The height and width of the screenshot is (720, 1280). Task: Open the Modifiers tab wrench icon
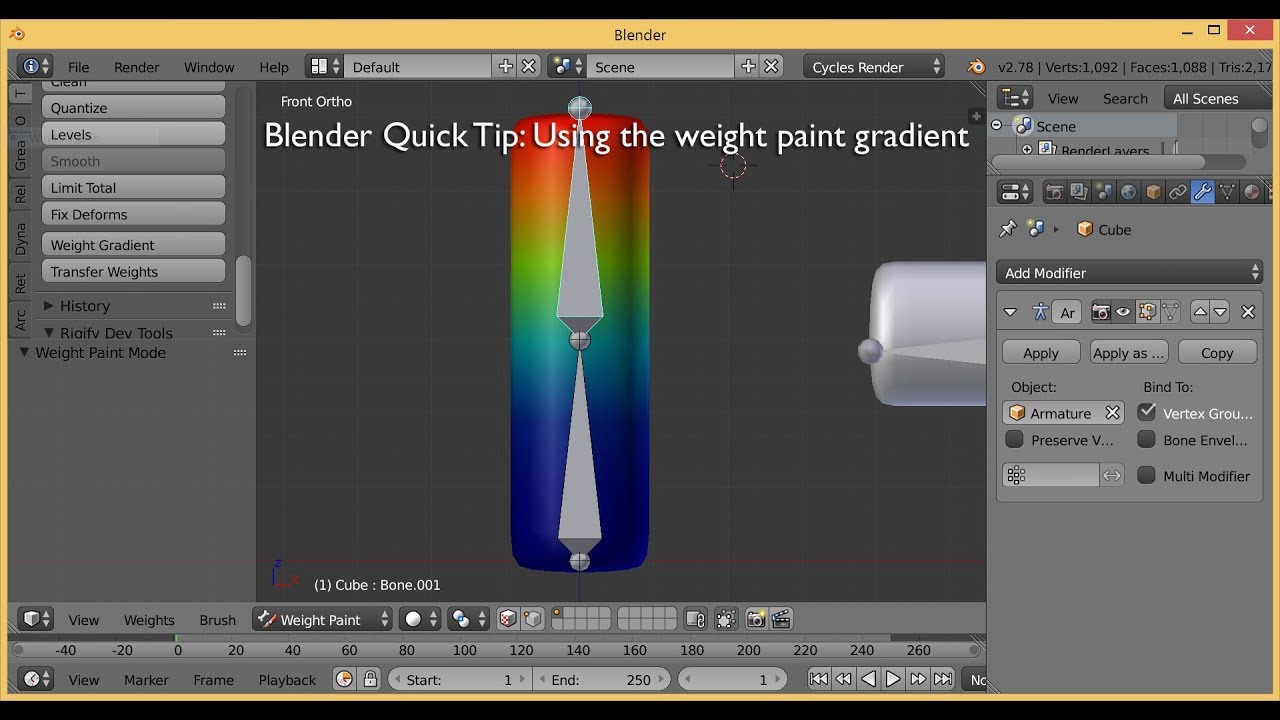click(1203, 192)
